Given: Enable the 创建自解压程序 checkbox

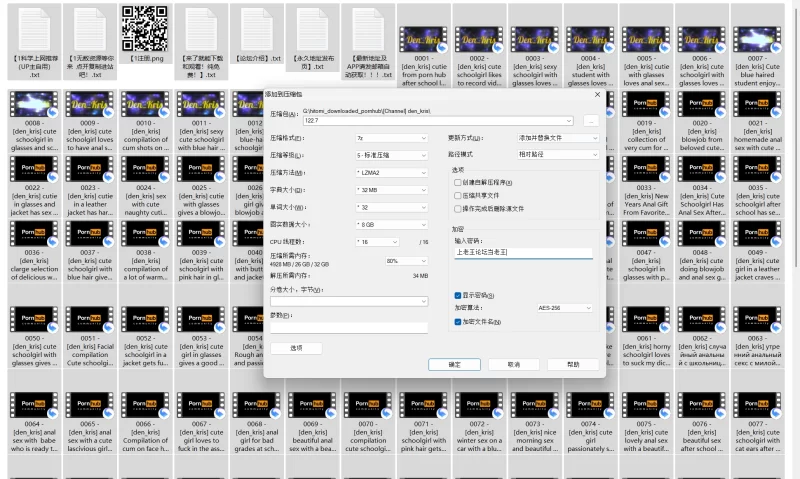Looking at the screenshot, I should point(457,183).
